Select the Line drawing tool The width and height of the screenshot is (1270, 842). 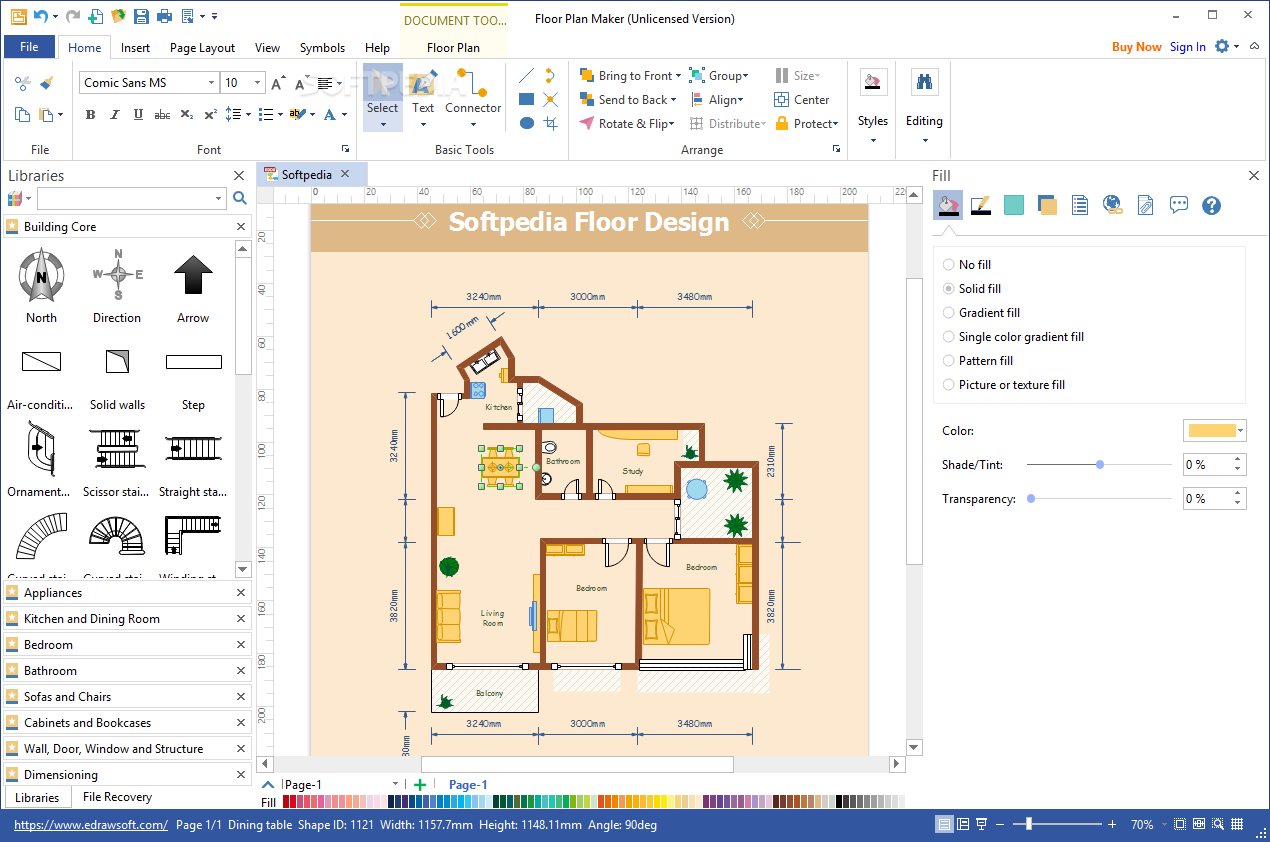526,75
